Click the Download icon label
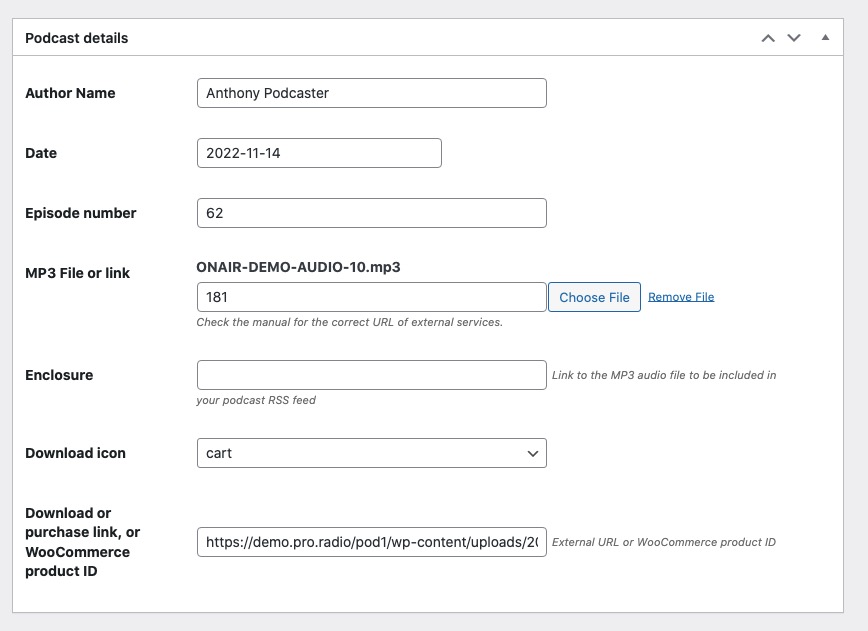This screenshot has height=631, width=868. coord(75,453)
